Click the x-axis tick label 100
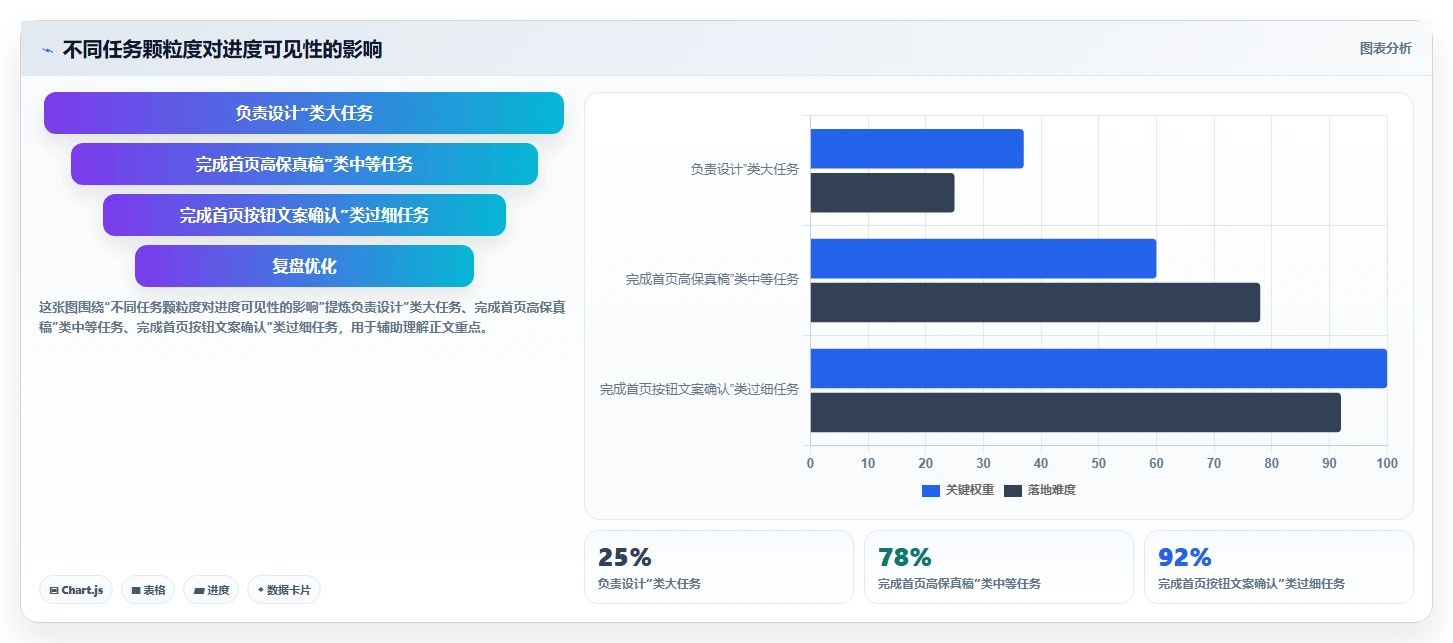1453x643 pixels. [1386, 463]
